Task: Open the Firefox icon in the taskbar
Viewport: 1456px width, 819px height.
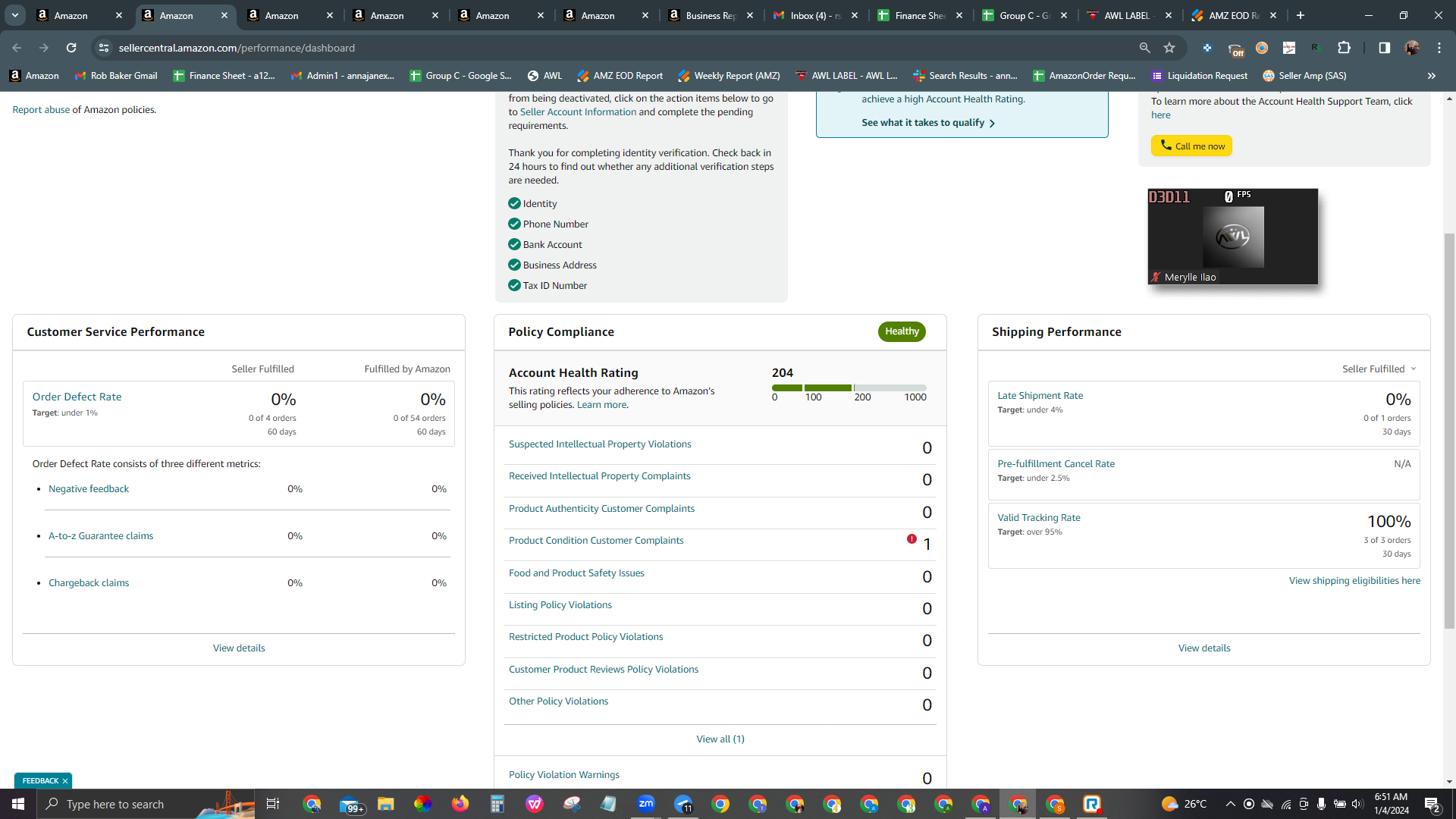Action: tap(460, 804)
